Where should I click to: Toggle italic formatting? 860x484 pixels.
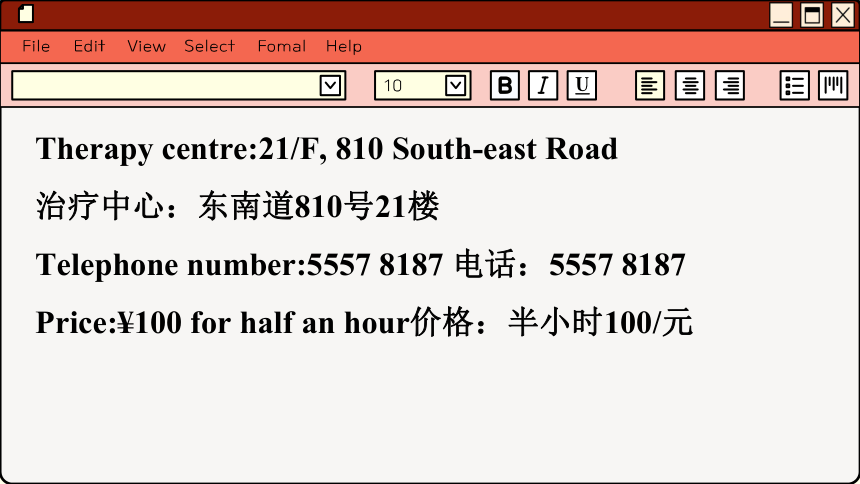pos(543,85)
